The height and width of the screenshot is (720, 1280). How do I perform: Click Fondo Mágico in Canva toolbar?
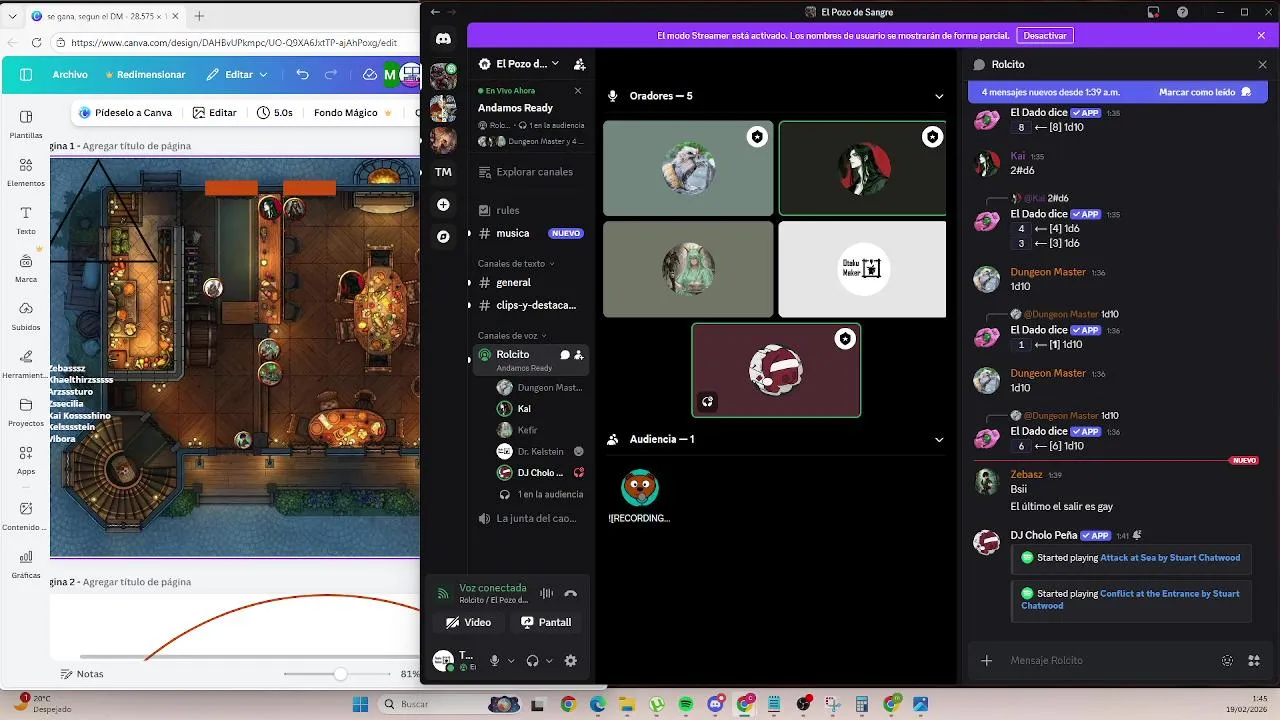point(353,113)
